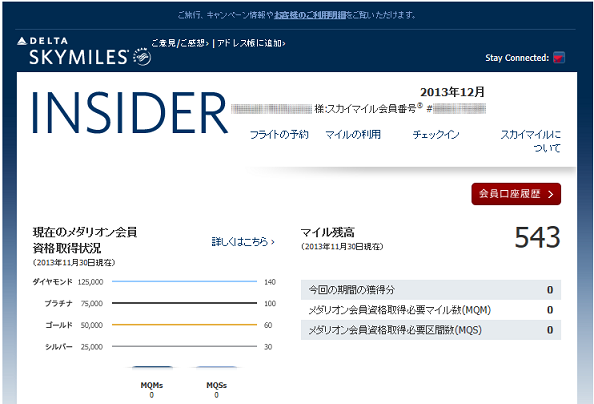Click the SkyTeam emblem beside SKYMILES

(x=142, y=57)
